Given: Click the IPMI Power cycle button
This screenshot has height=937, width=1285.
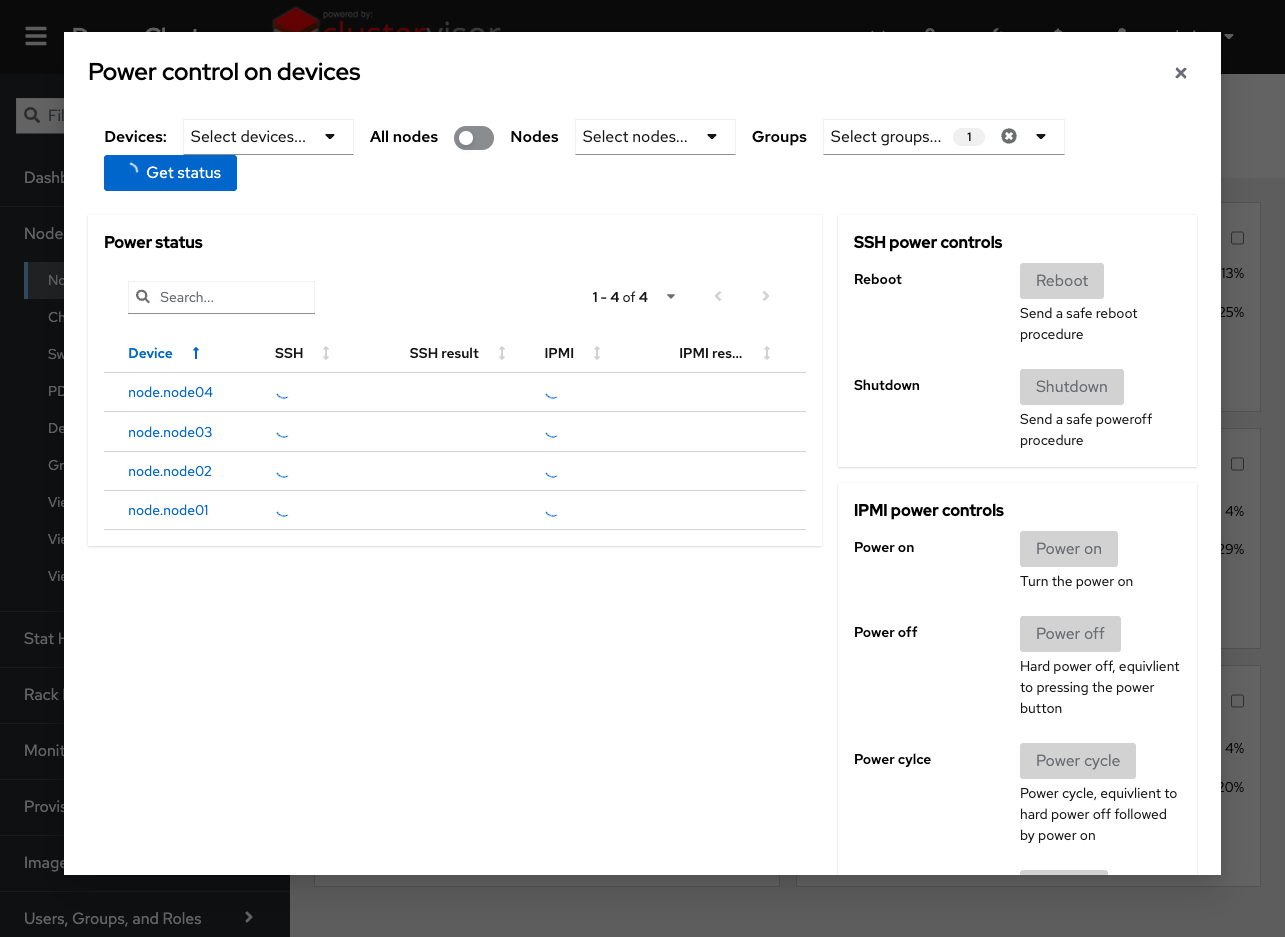Looking at the screenshot, I should pos(1078,761).
